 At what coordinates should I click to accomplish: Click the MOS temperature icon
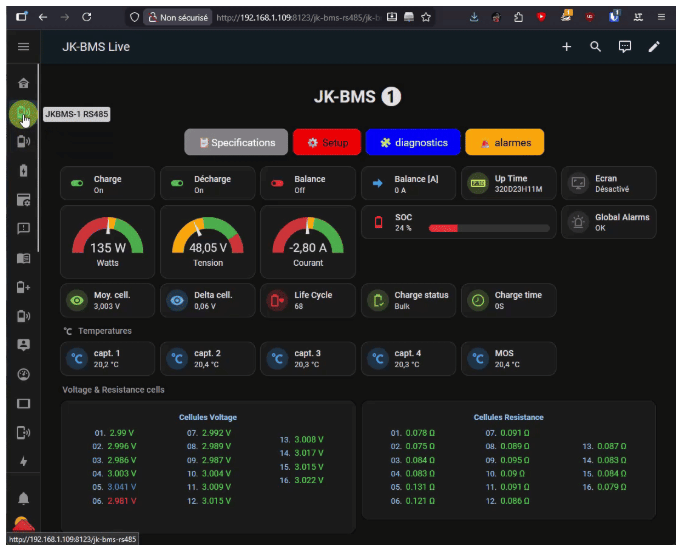pyautogui.click(x=478, y=358)
